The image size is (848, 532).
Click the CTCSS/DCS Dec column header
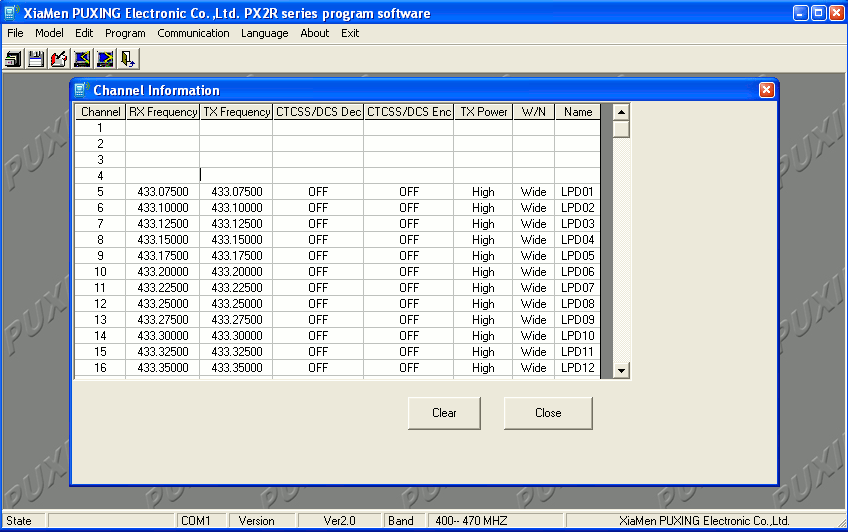(x=318, y=112)
